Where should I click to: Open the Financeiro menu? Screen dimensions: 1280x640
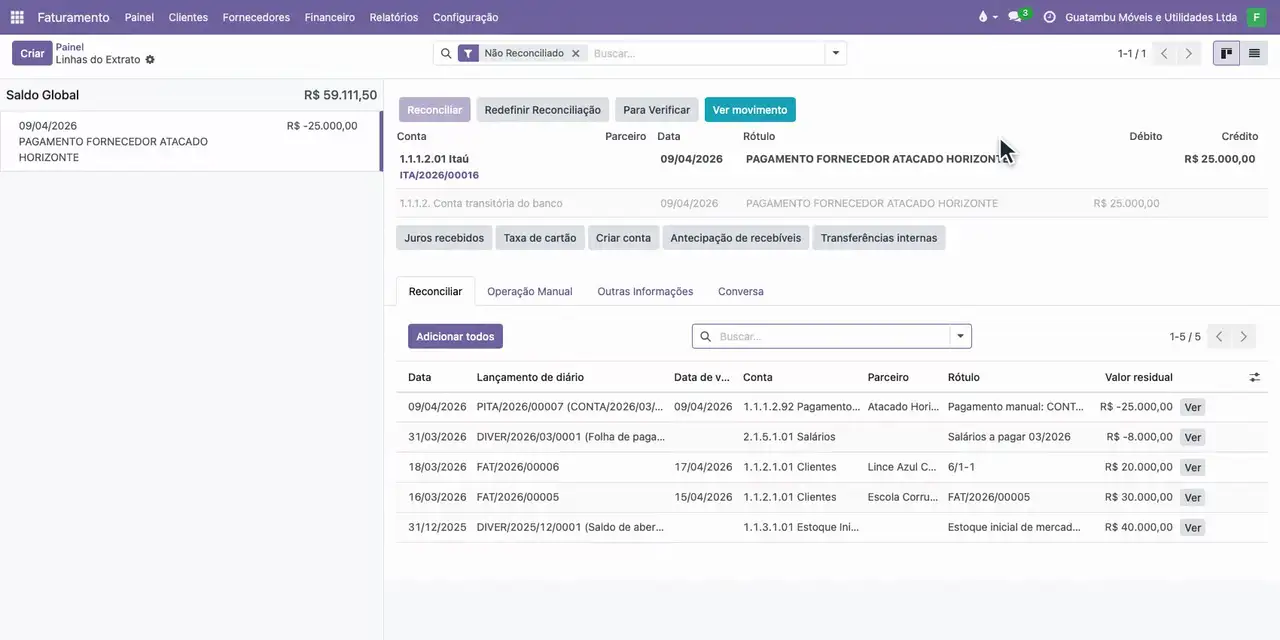[329, 17]
